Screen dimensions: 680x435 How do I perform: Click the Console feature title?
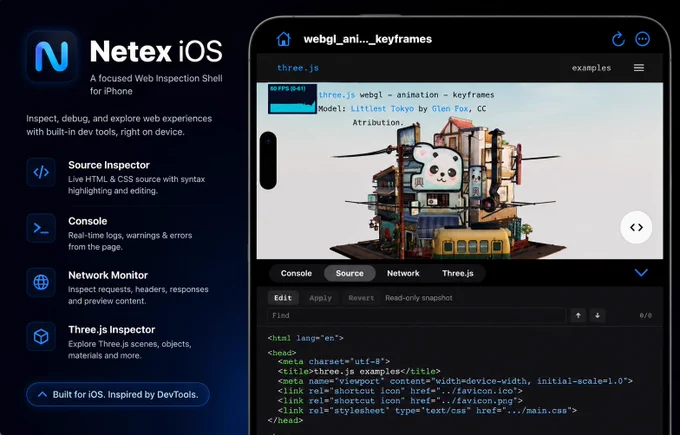(x=88, y=221)
